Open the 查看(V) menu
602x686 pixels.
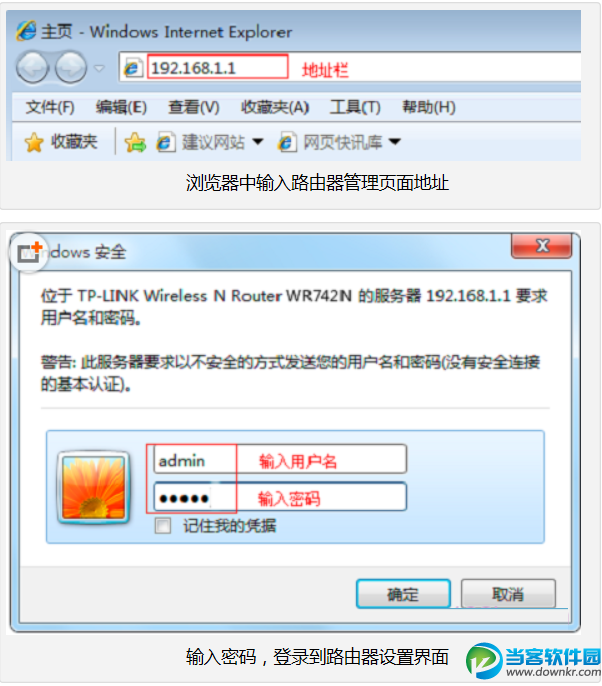tap(194, 107)
